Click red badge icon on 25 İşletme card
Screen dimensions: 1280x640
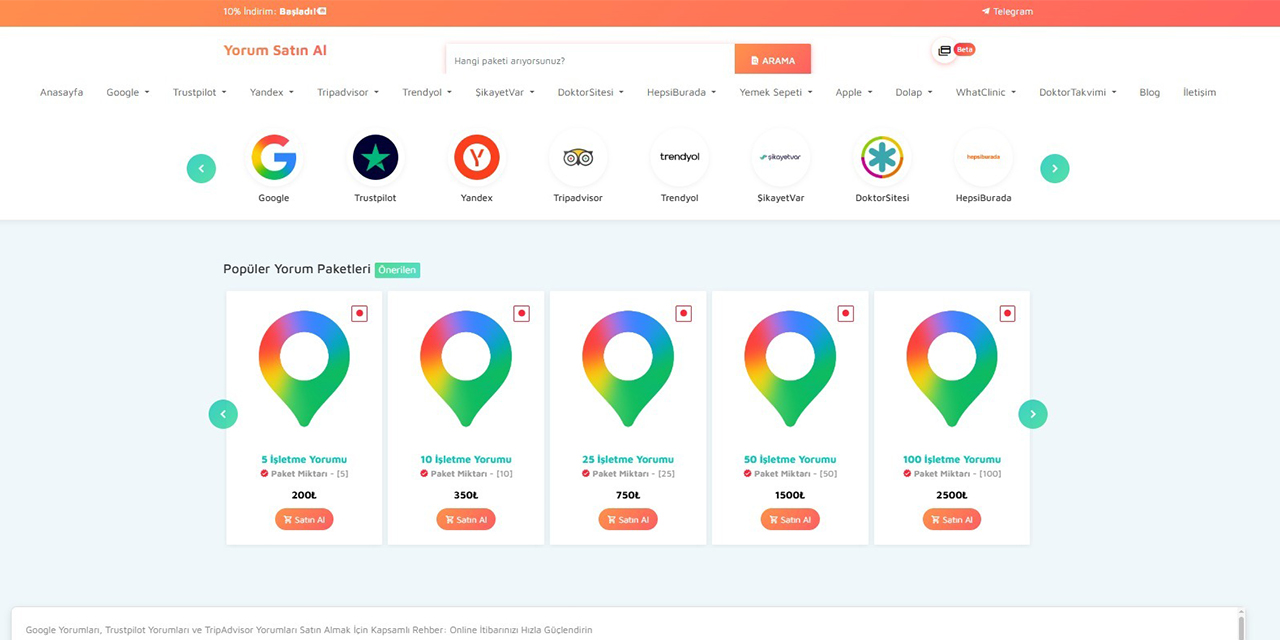[x=684, y=314]
